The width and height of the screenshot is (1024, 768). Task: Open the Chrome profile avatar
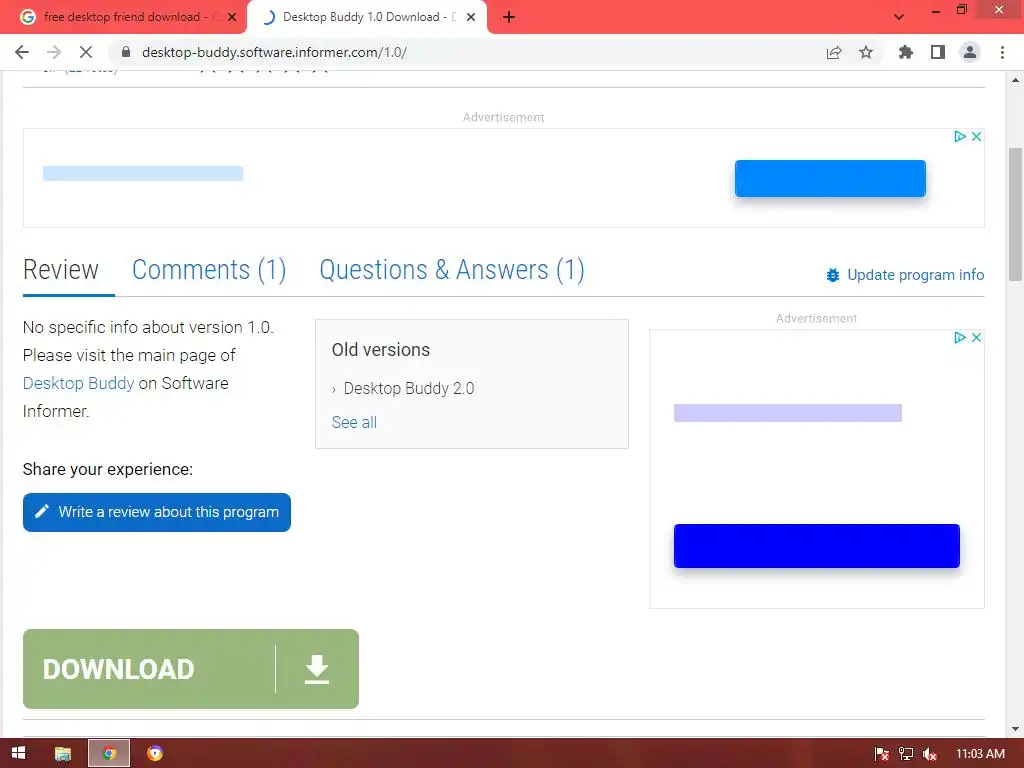pyautogui.click(x=970, y=52)
